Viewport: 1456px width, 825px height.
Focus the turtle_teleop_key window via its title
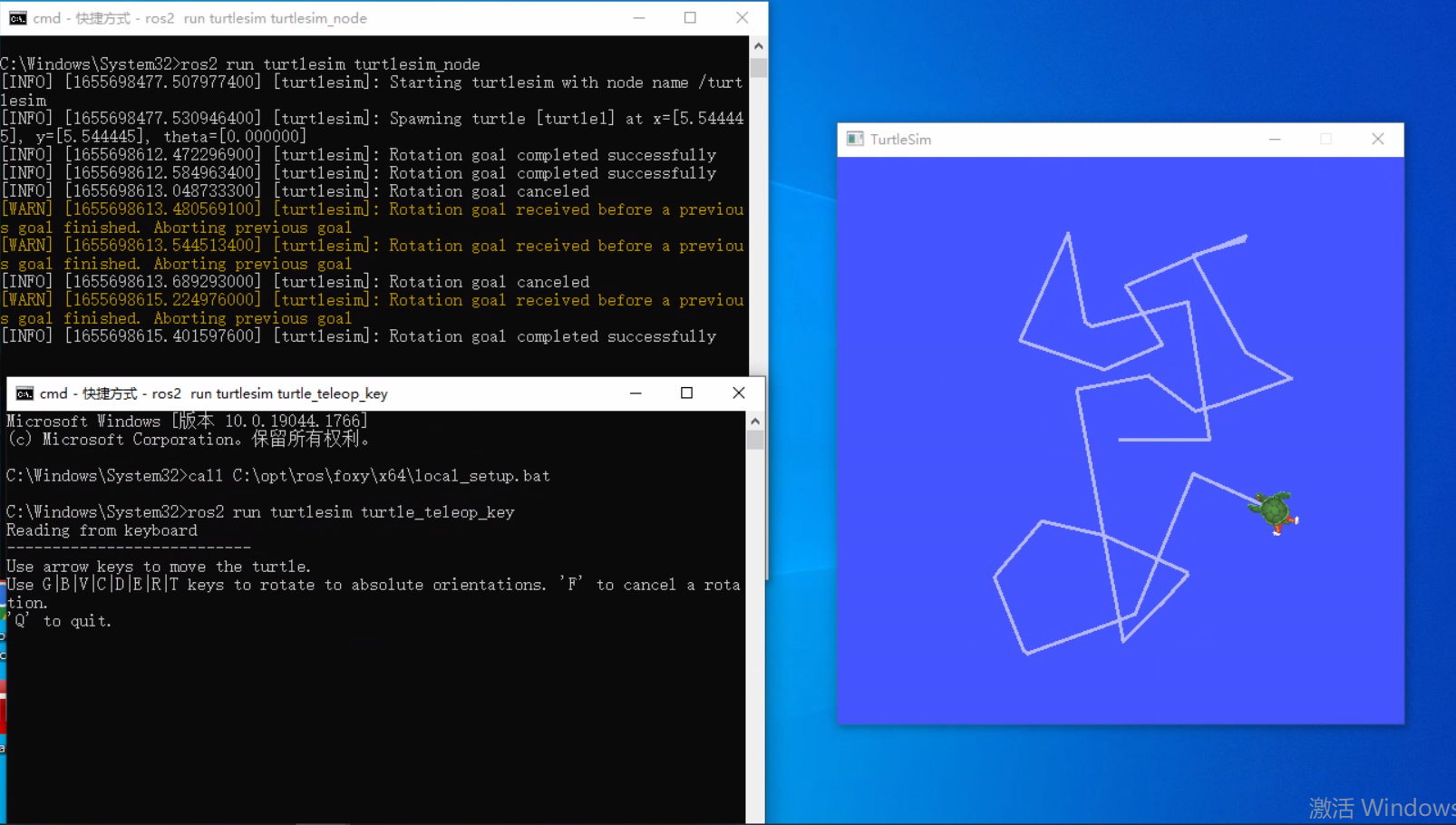(213, 393)
